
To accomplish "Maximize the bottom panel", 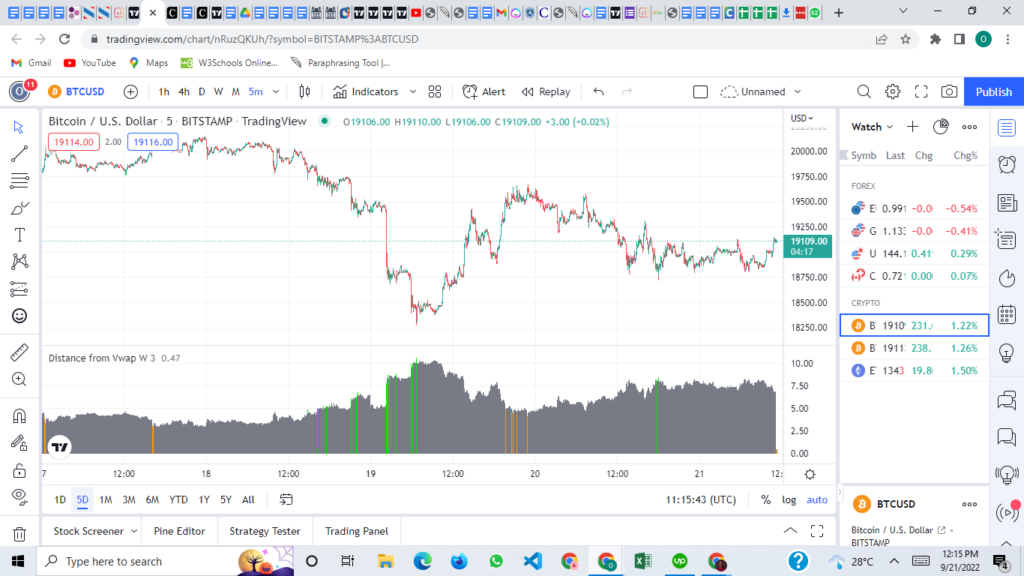I will pos(817,531).
